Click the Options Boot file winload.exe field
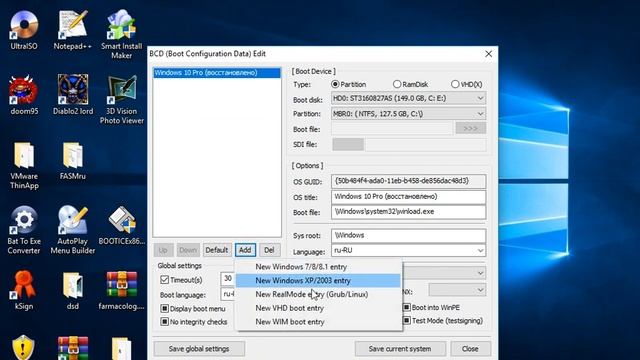Viewport: 640px width, 360px height. [409, 212]
